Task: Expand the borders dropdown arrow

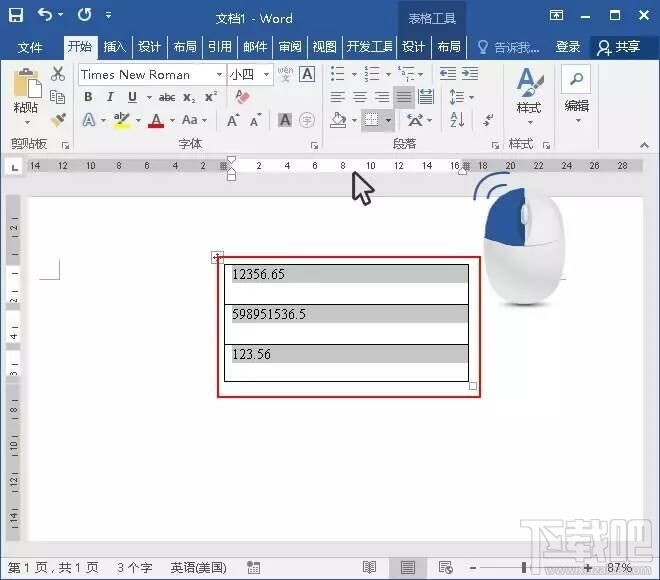Action: (389, 120)
